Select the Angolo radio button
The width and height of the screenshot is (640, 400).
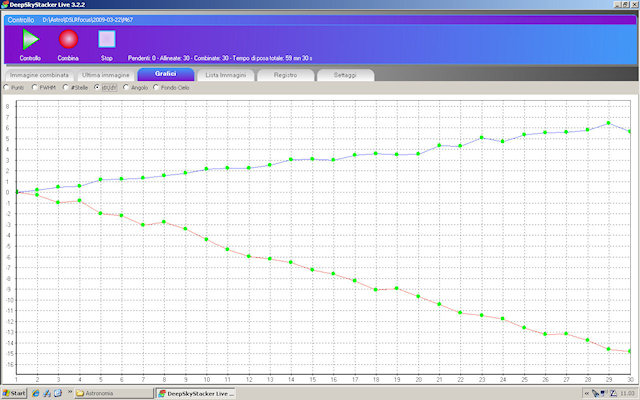pyautogui.click(x=126, y=87)
